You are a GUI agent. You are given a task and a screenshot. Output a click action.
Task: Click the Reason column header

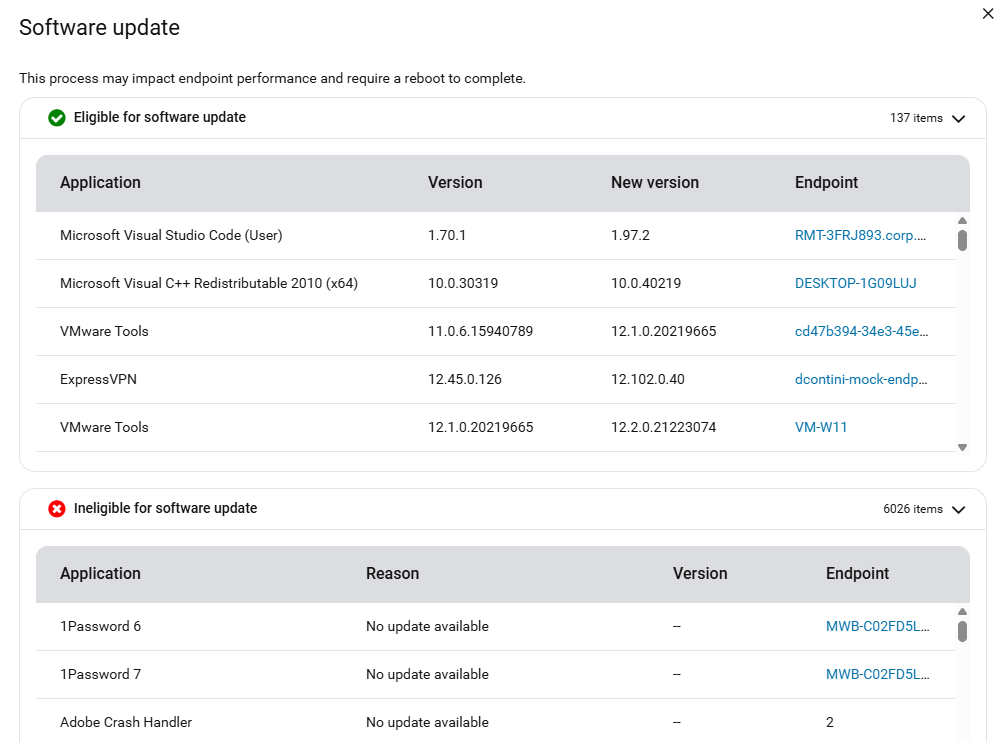392,574
